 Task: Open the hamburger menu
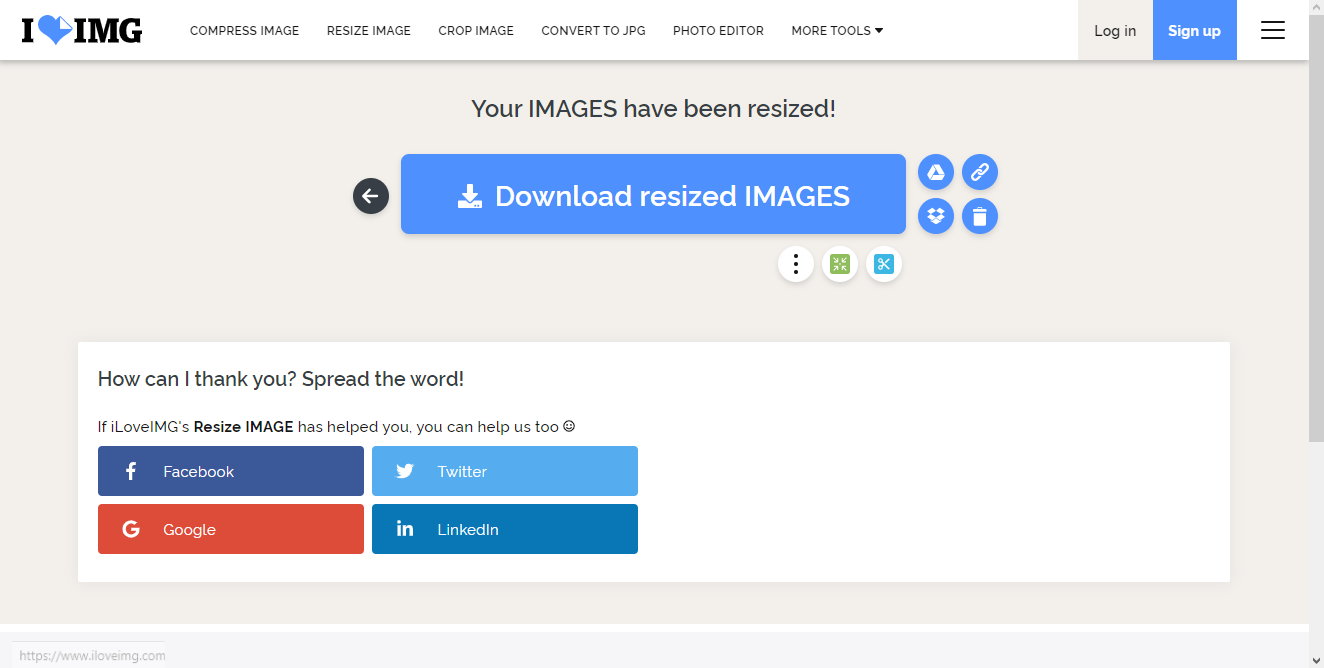[1272, 30]
